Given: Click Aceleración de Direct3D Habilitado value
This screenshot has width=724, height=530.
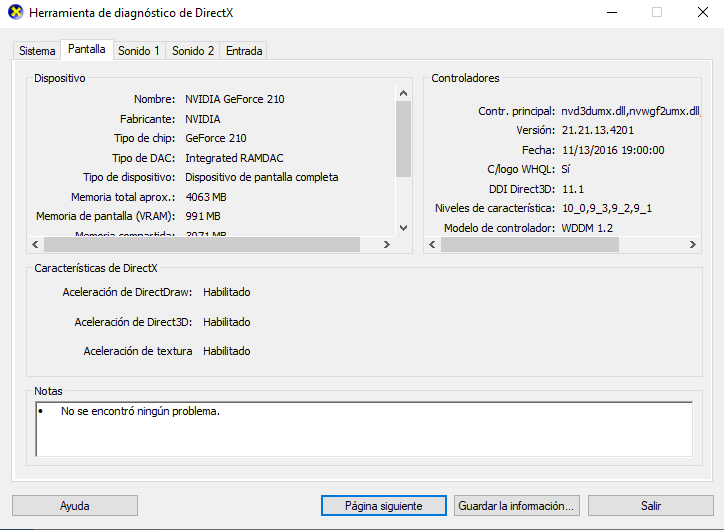Looking at the screenshot, I should click(227, 322).
